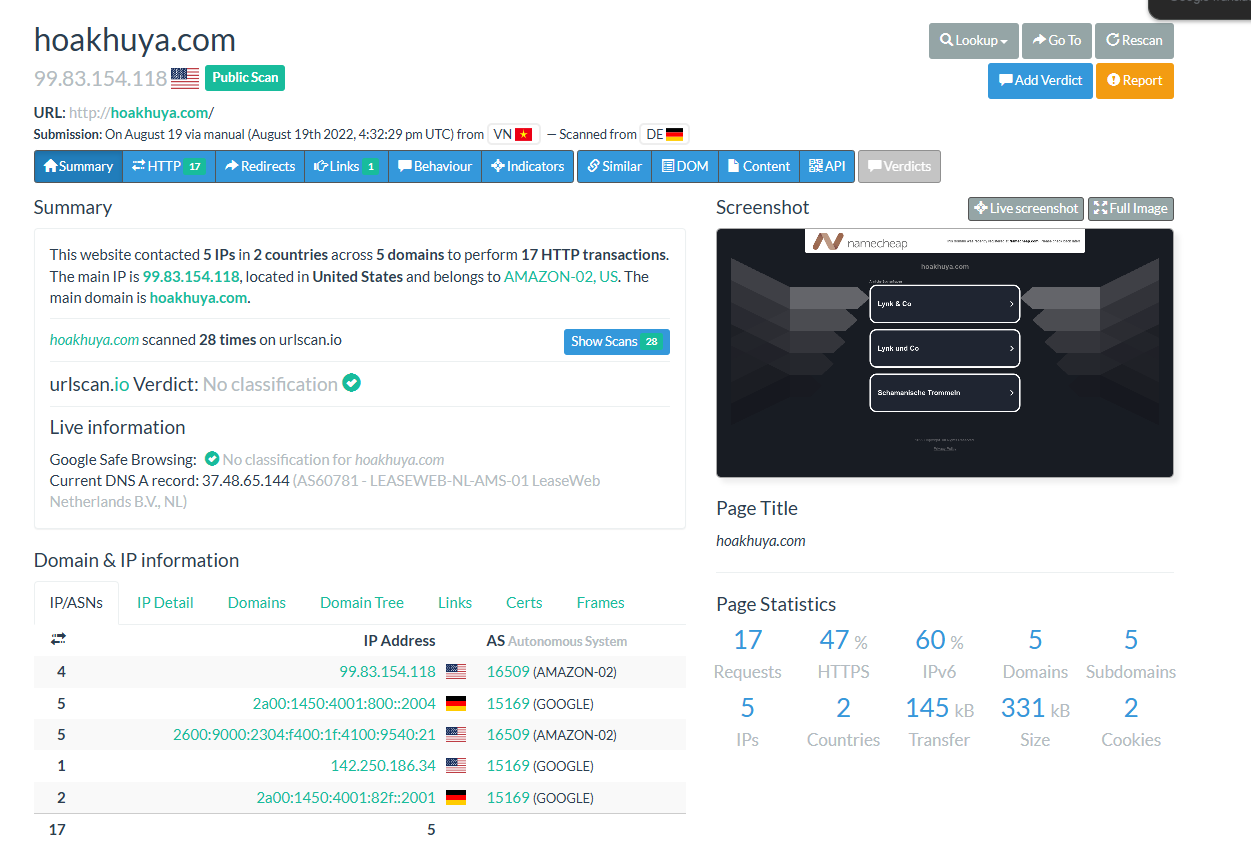1251x864 pixels.
Task: Open the Full Image view
Action: (x=1130, y=209)
